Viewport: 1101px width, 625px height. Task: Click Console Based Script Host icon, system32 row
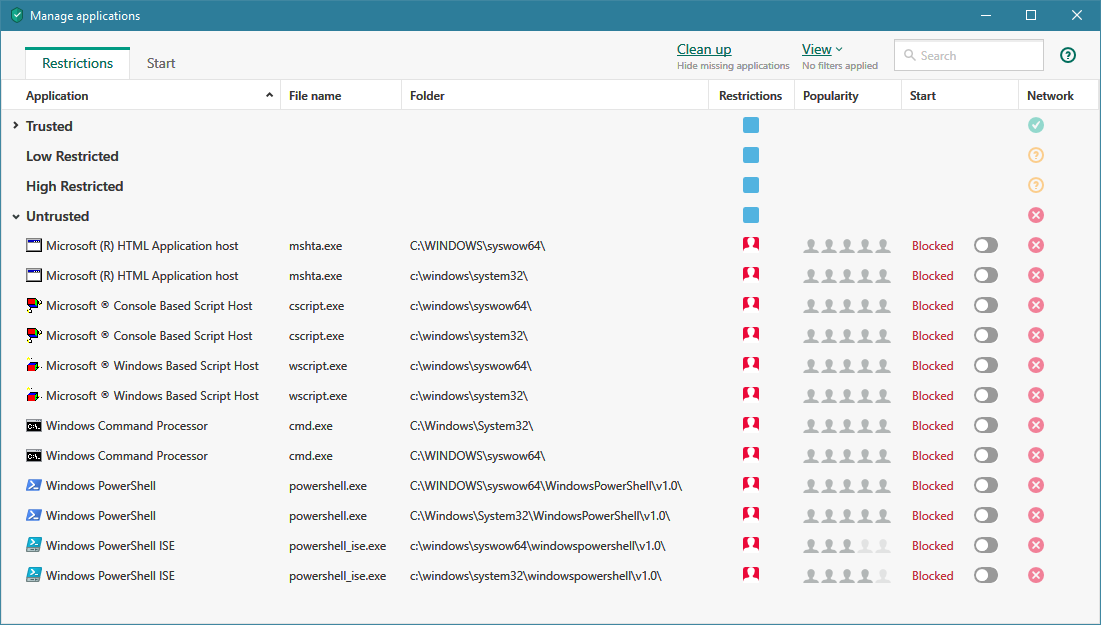click(34, 335)
